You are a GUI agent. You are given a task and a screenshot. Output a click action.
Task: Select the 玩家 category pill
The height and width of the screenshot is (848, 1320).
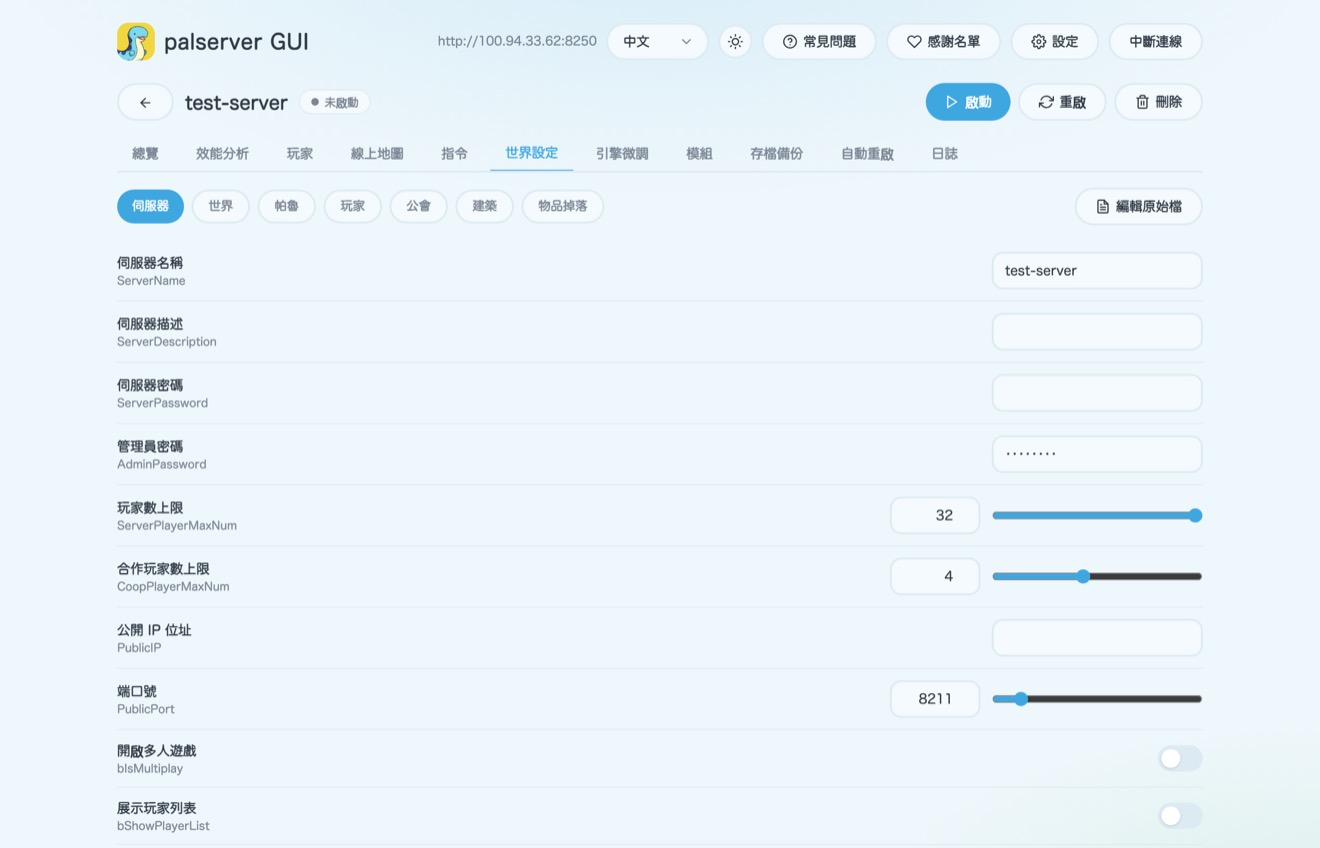[353, 206]
